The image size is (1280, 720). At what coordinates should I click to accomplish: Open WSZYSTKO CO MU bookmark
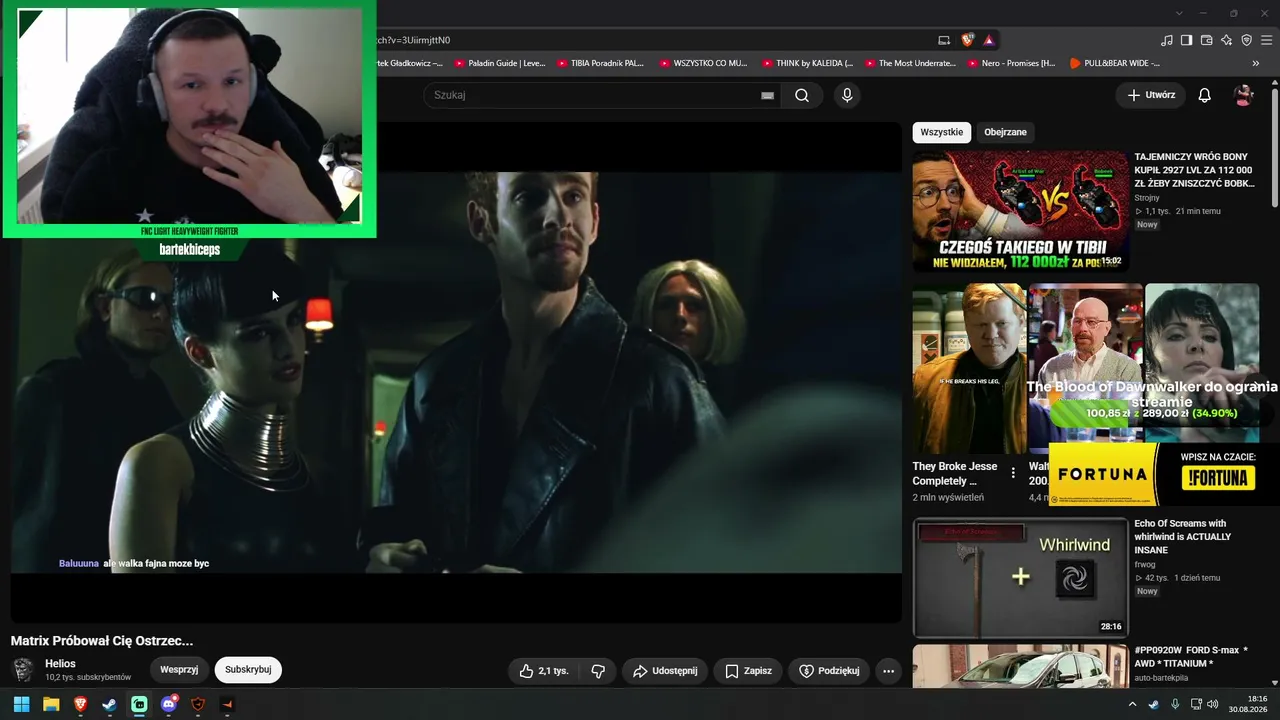[x=703, y=63]
